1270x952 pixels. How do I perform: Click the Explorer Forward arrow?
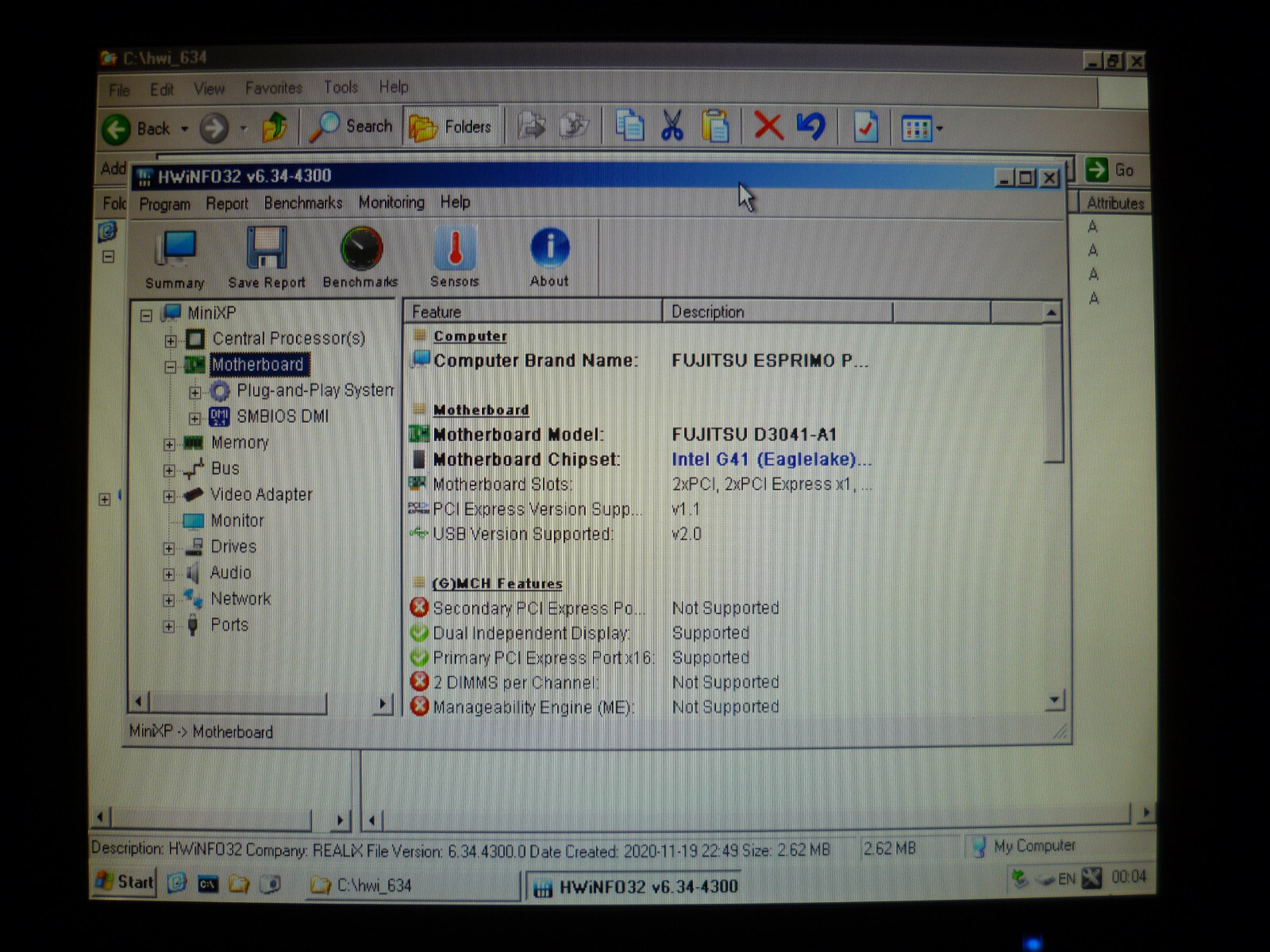(214, 128)
